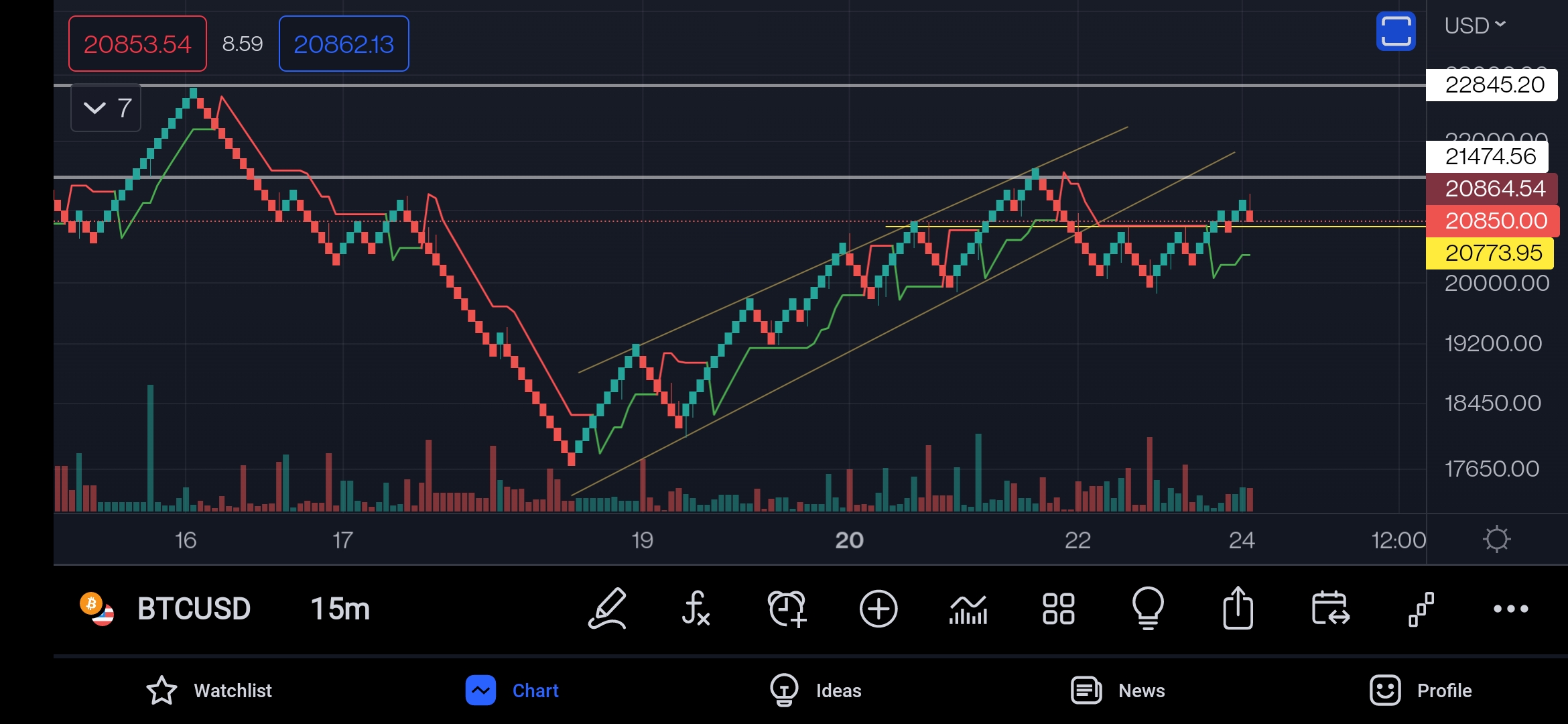This screenshot has width=1568, height=724.
Task: Tap the blue buy price 20862.13 button
Action: tap(344, 44)
